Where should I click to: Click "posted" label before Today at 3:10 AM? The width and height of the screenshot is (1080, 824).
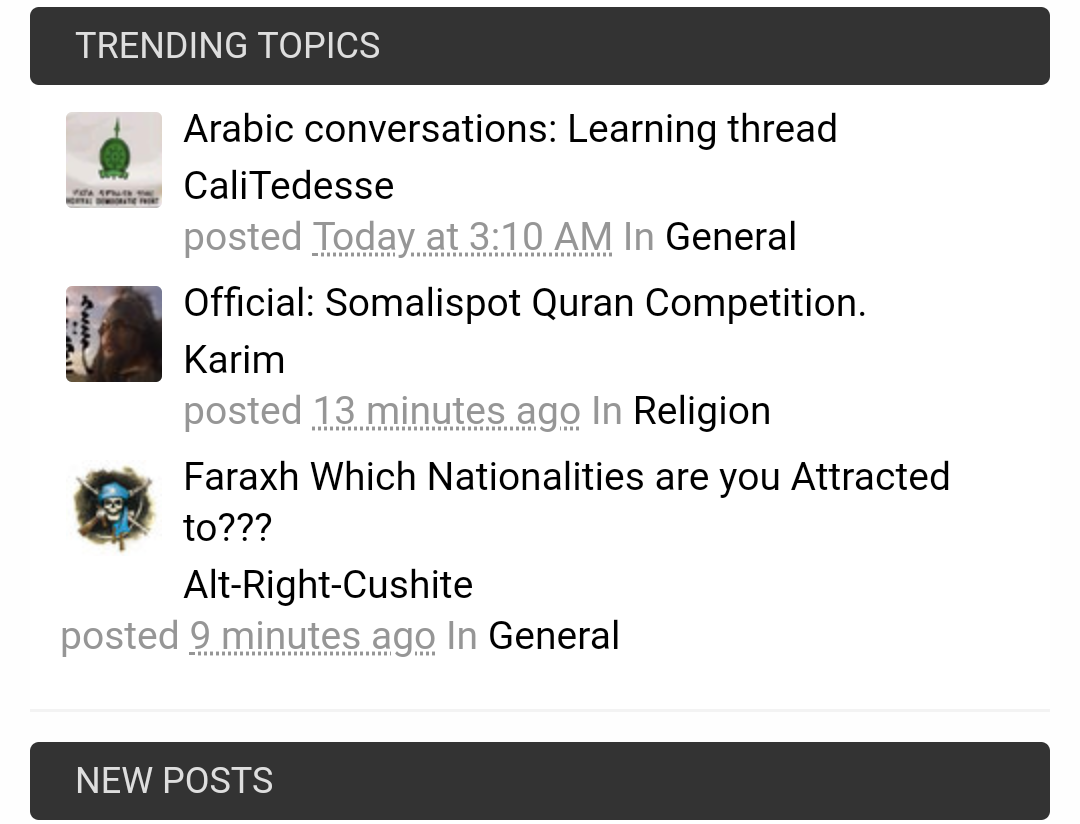click(242, 238)
